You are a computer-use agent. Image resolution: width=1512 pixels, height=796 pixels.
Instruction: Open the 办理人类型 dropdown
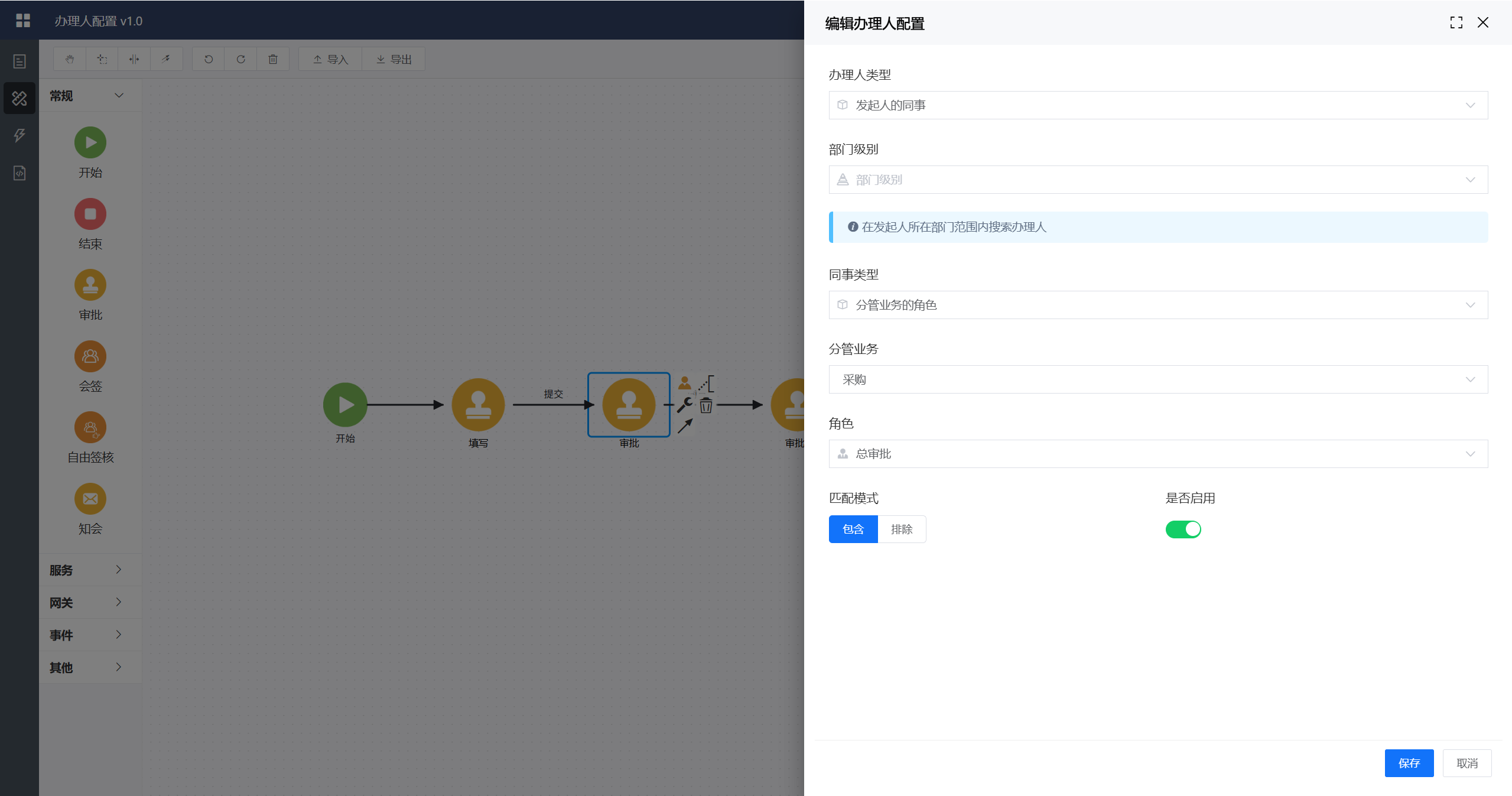(1157, 105)
